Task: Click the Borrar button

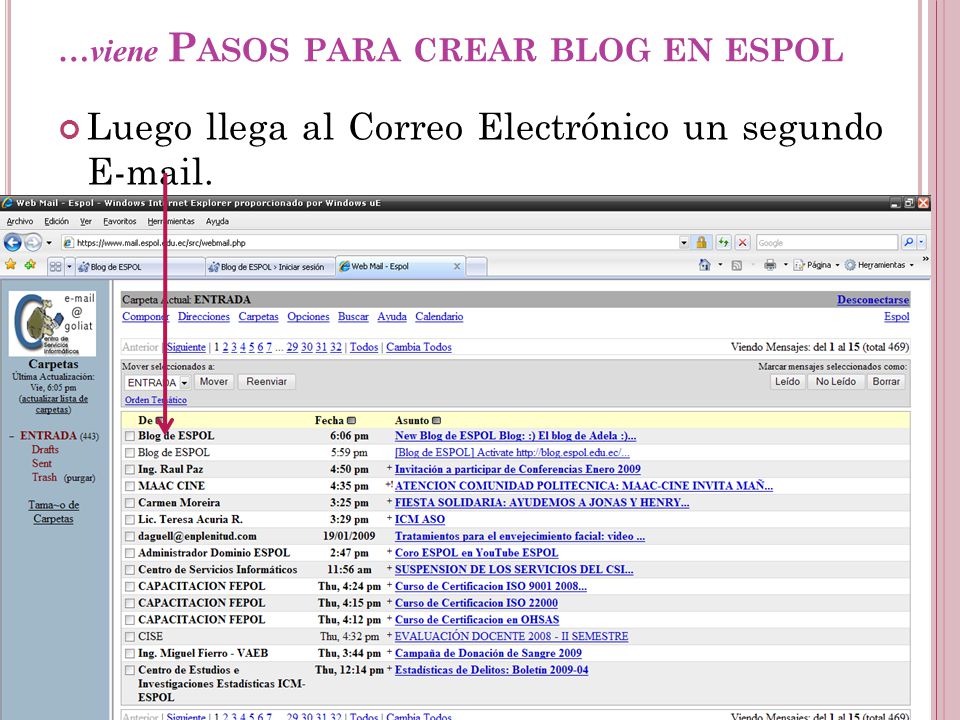Action: tap(886, 381)
